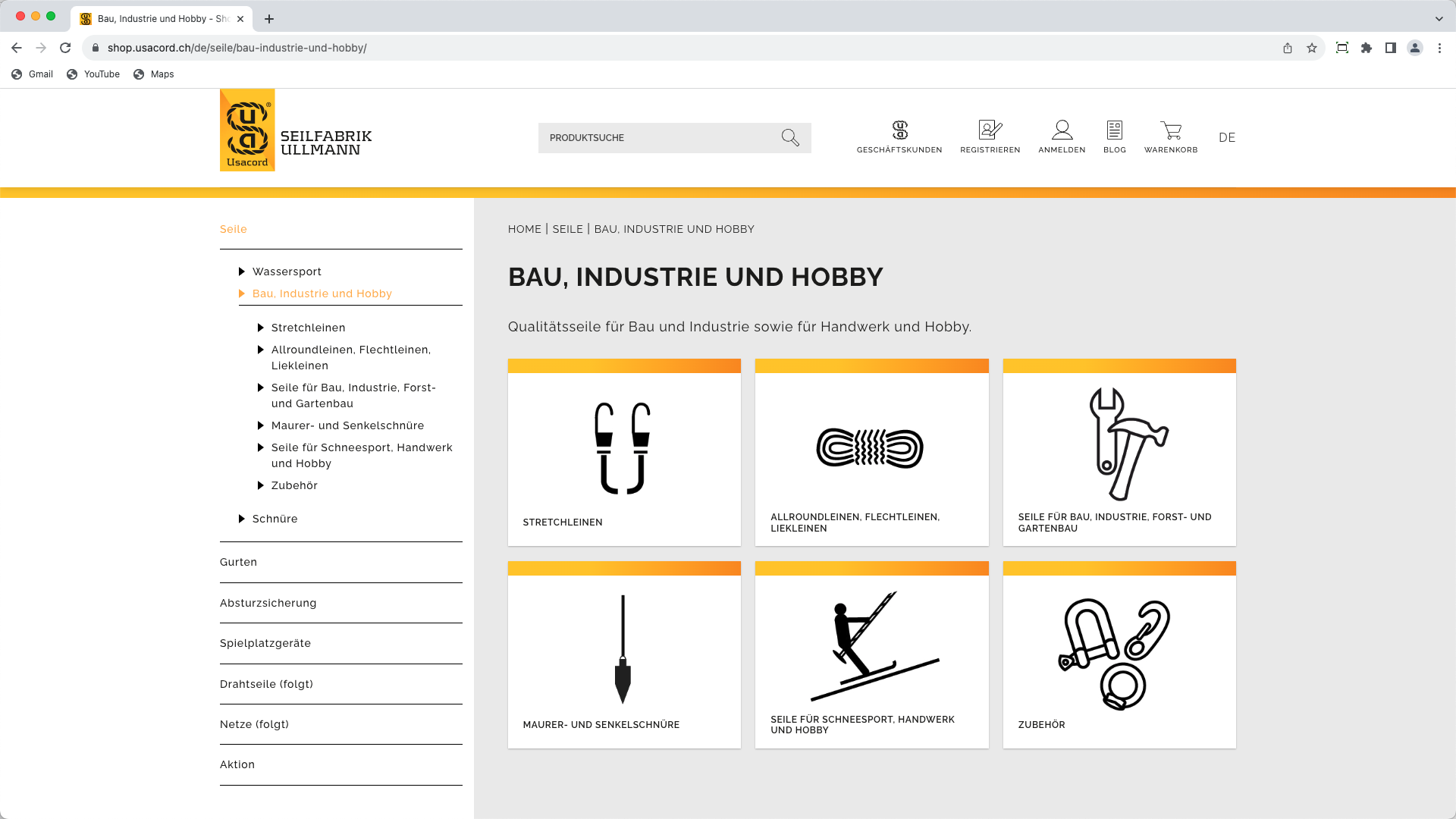Click the Geschäftskunden icon in header
Viewport: 1456px width, 819px height.
point(899,130)
